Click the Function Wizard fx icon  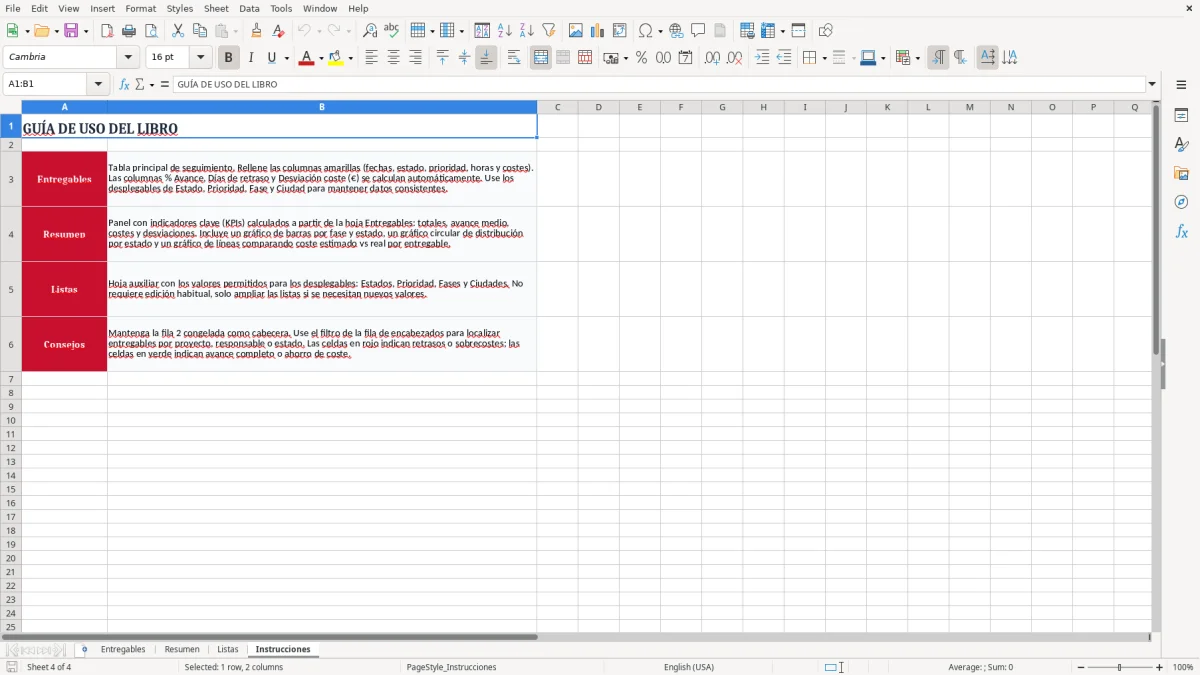pyautogui.click(x=125, y=84)
